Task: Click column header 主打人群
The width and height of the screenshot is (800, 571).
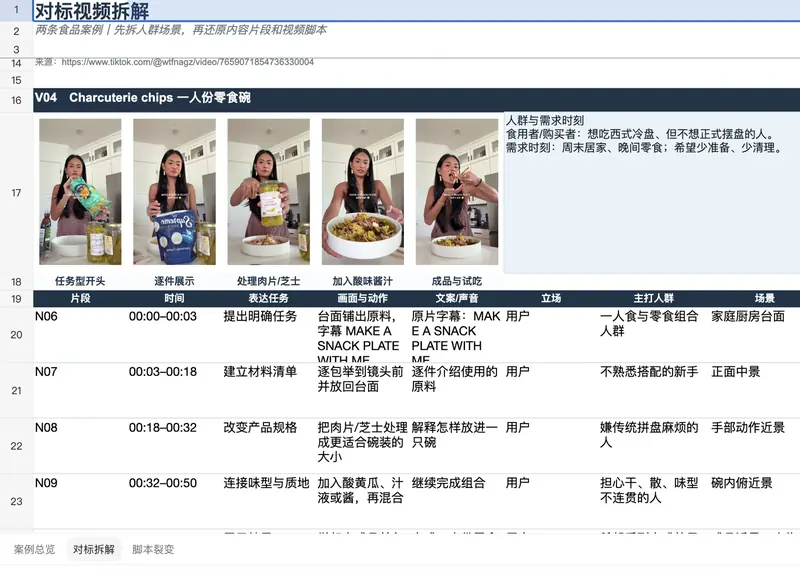Action: pos(654,298)
